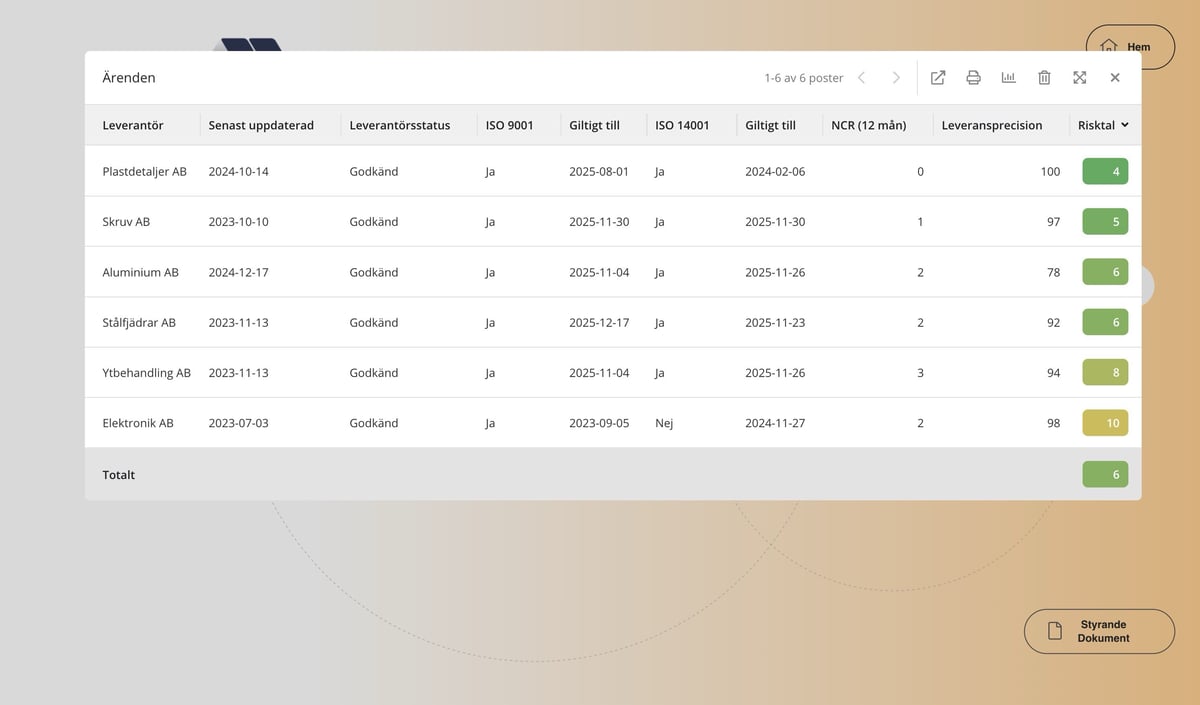The width and height of the screenshot is (1200, 705).
Task: Close the Ärenden panel
Action: [1115, 78]
